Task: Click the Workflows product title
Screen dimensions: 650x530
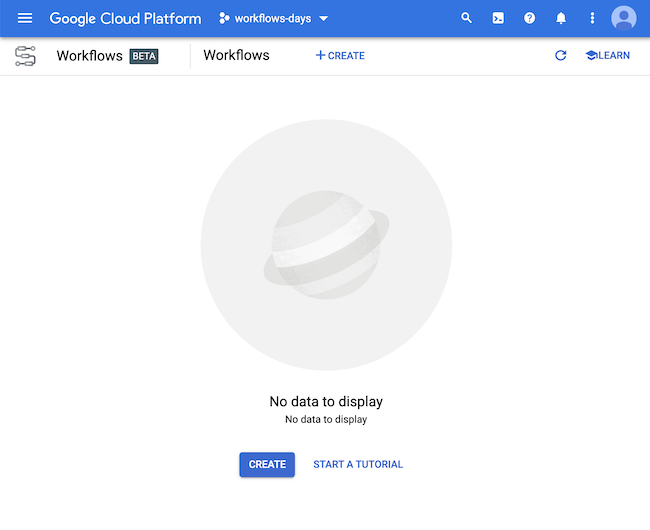Action: click(90, 56)
